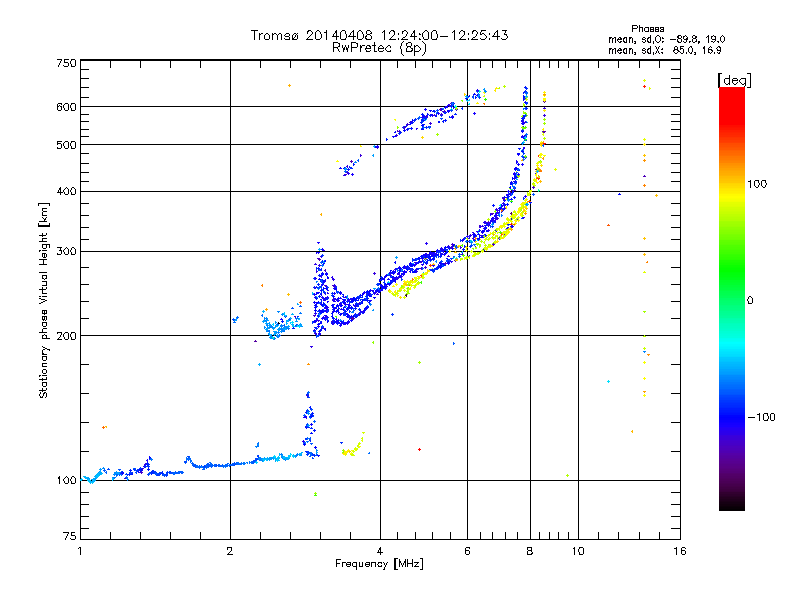Click the x-axis tick label "16"

click(680, 551)
